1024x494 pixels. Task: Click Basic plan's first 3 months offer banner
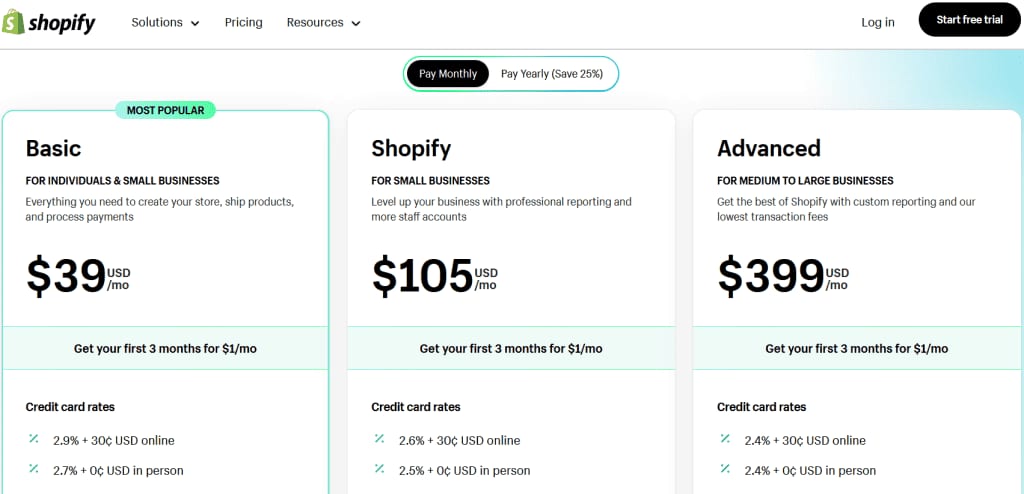click(x=165, y=348)
